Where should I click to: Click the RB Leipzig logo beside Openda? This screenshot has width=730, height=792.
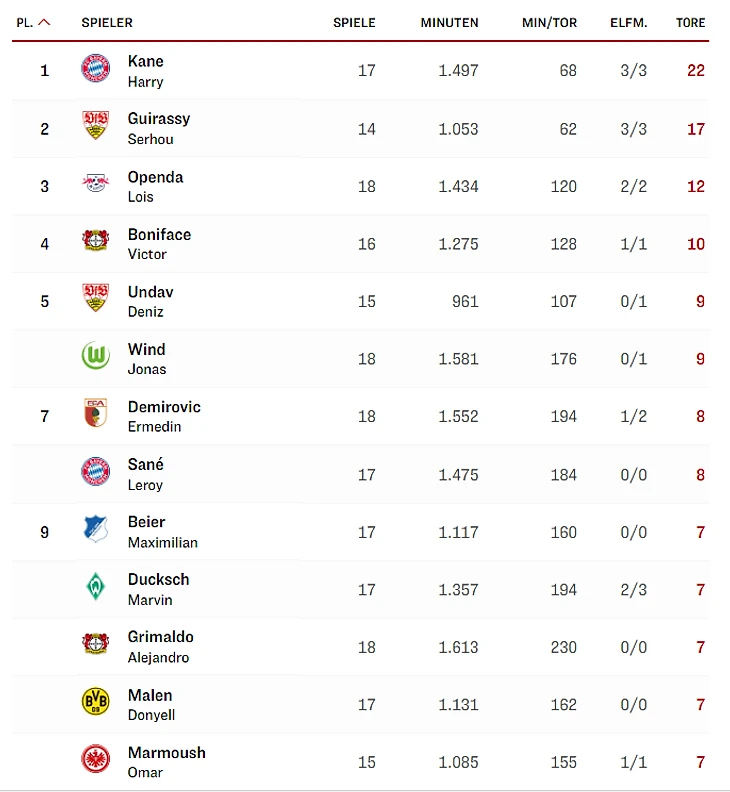tap(96, 184)
